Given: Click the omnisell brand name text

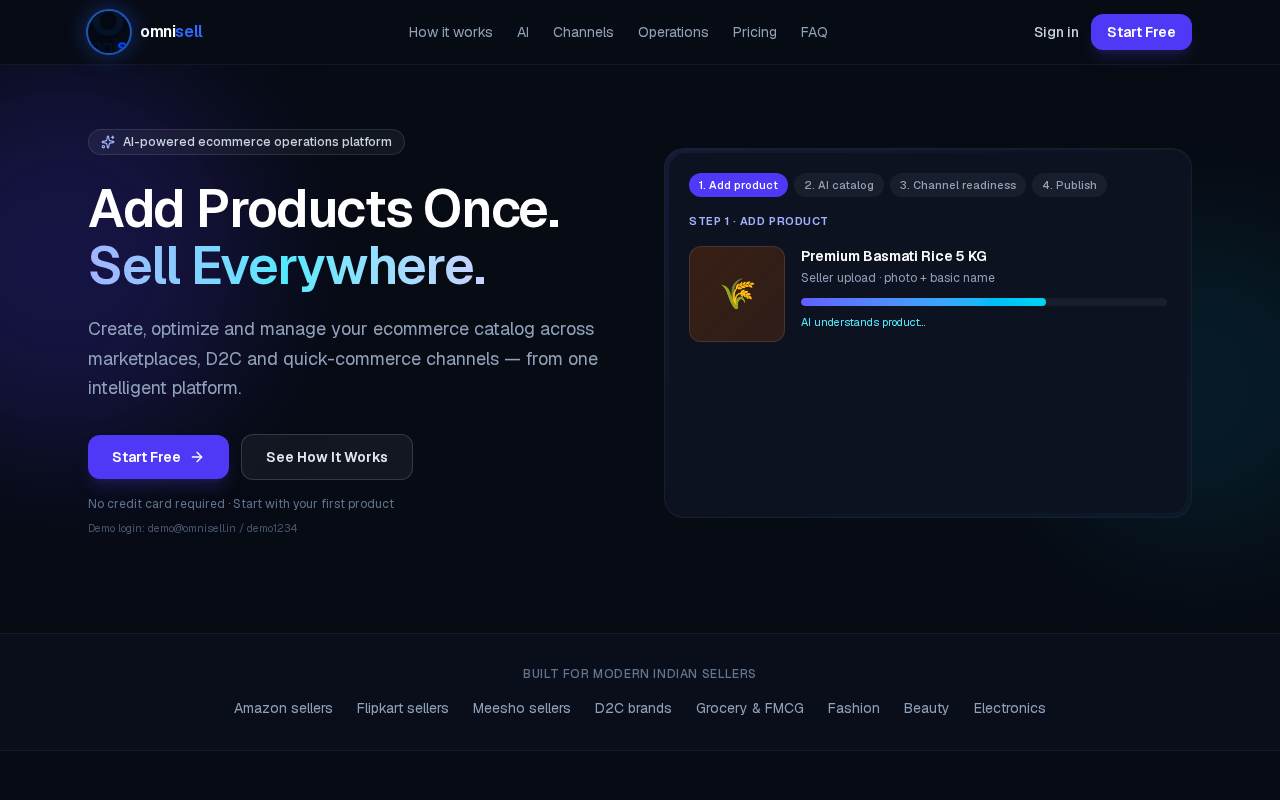Looking at the screenshot, I should point(172,32).
